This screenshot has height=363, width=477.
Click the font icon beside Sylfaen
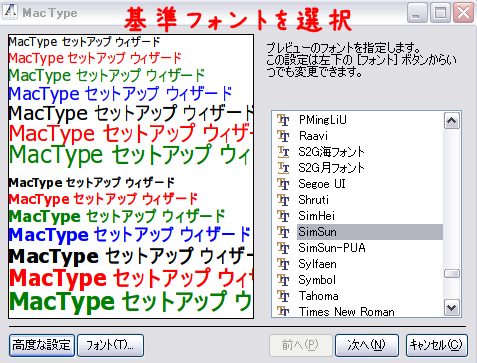tap(283, 264)
